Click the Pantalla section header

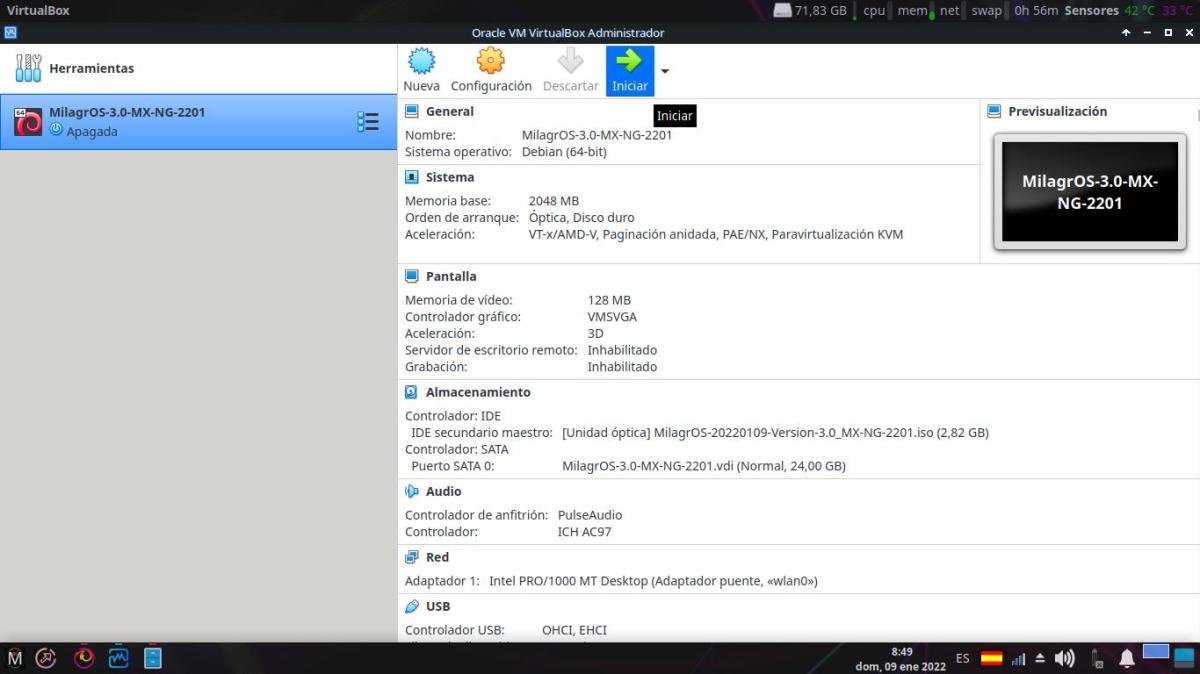point(451,276)
